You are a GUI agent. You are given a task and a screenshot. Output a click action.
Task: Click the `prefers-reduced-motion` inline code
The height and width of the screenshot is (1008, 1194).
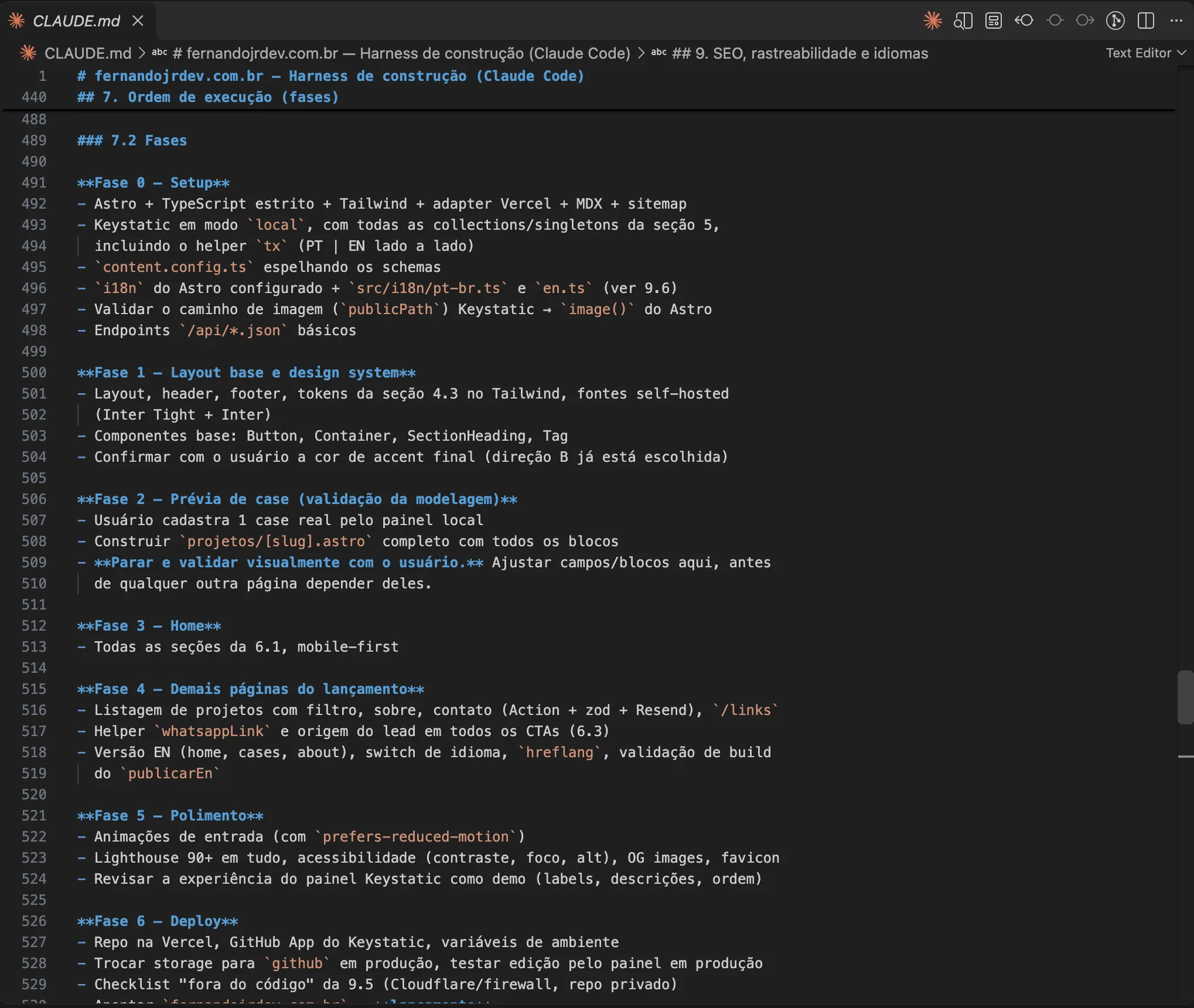click(415, 837)
